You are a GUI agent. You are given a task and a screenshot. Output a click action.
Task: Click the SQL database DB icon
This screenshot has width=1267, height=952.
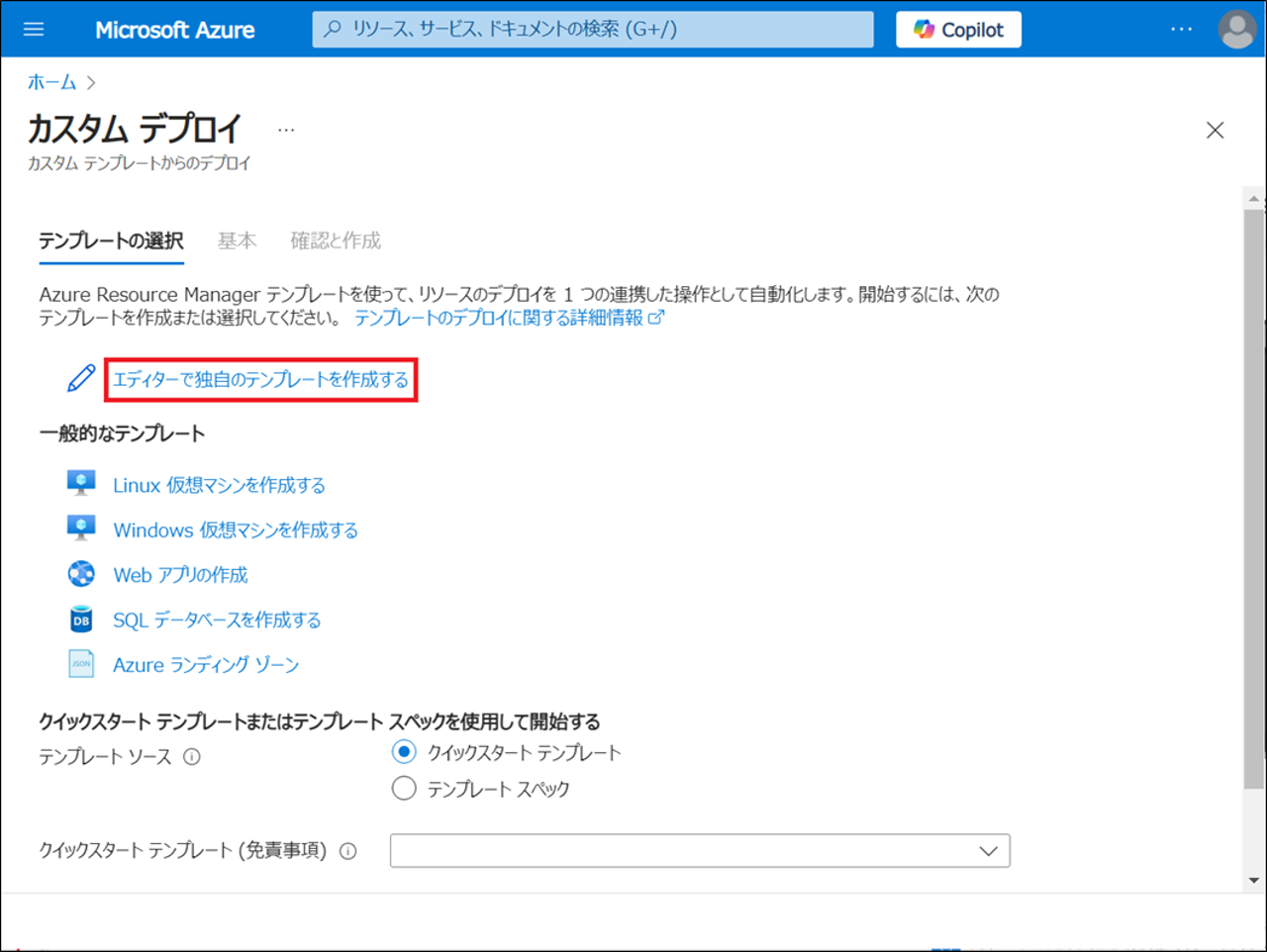click(x=81, y=619)
